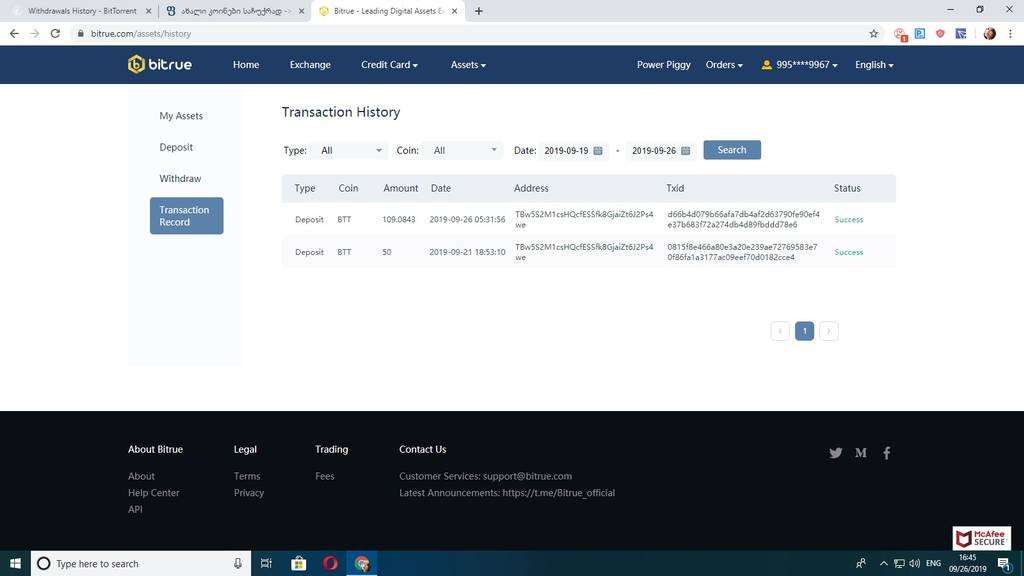
Task: Open the Facebook social link in footer
Action: click(886, 453)
